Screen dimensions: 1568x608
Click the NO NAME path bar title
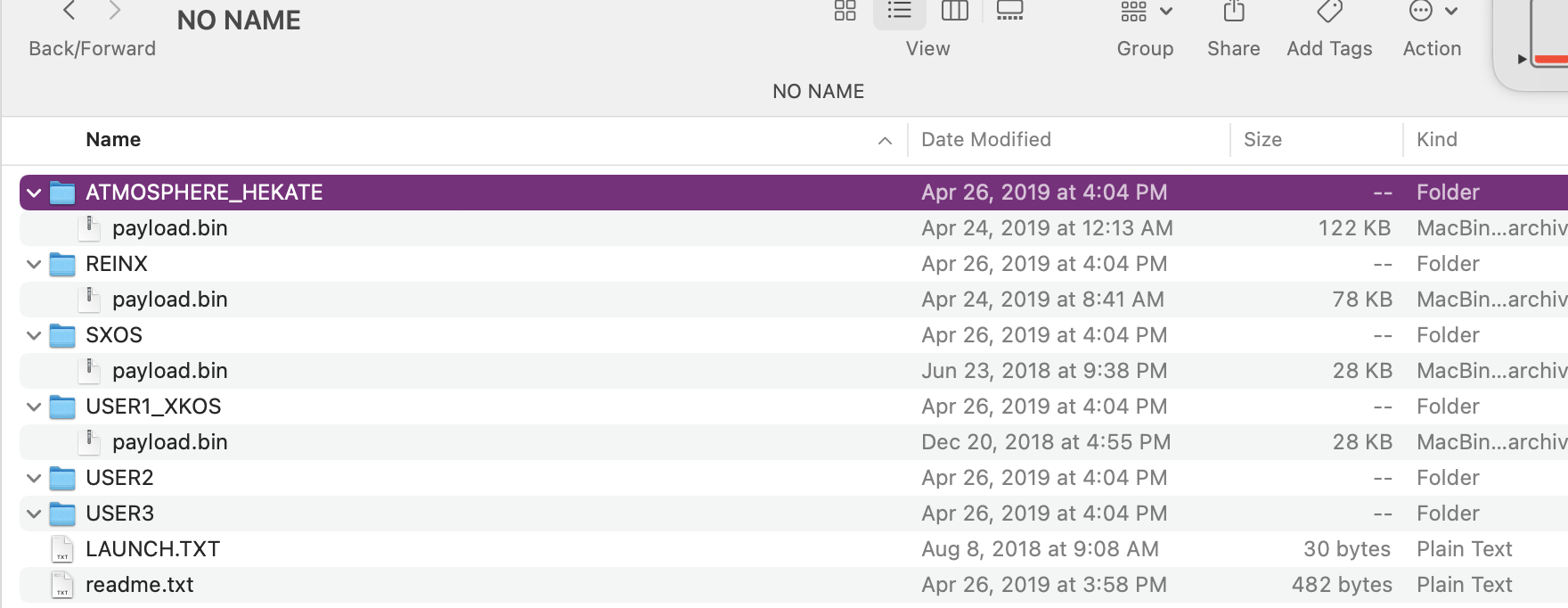point(818,91)
